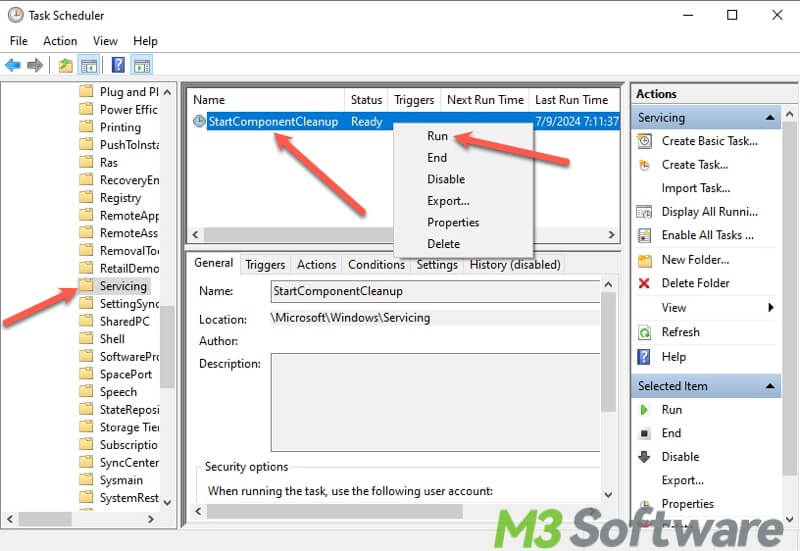800x551 pixels.
Task: Click folder tree horizontal scrollbar right arrow
Action: coord(151,519)
